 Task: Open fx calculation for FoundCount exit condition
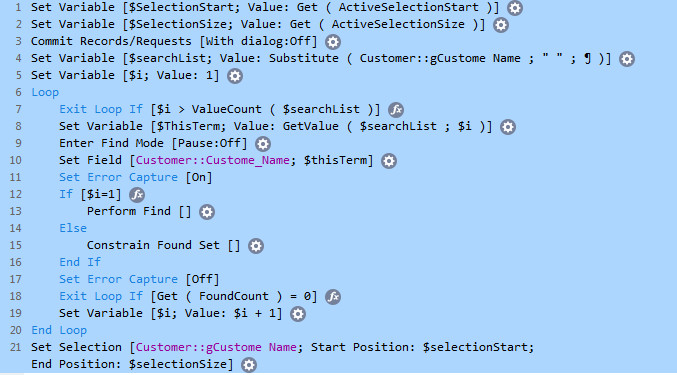coord(333,297)
